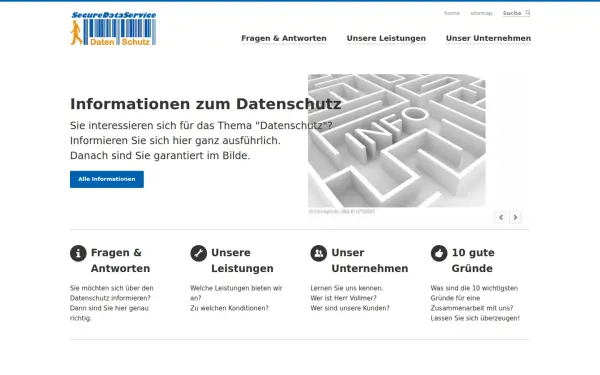Click the Alle Informationen button
The image size is (600, 375).
pos(107,179)
